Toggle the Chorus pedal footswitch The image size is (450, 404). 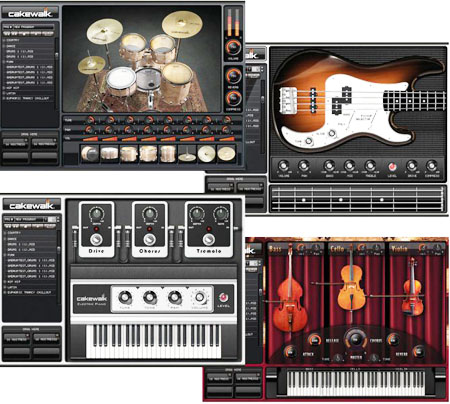(x=149, y=239)
